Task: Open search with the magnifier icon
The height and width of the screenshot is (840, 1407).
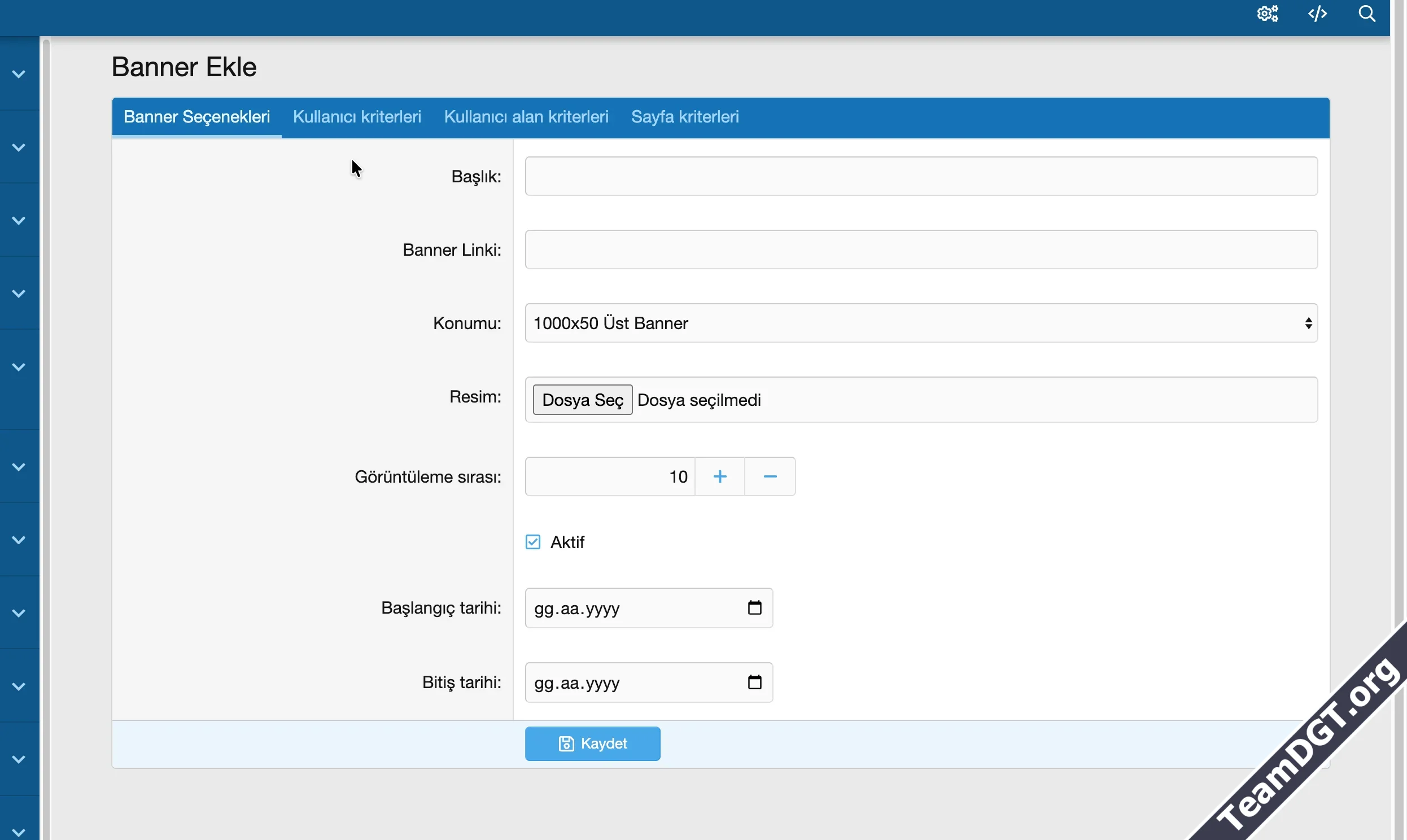Action: (1366, 14)
